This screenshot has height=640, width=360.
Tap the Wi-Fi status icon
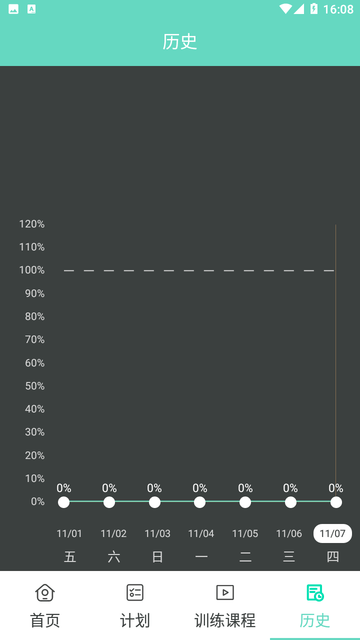tap(285, 9)
